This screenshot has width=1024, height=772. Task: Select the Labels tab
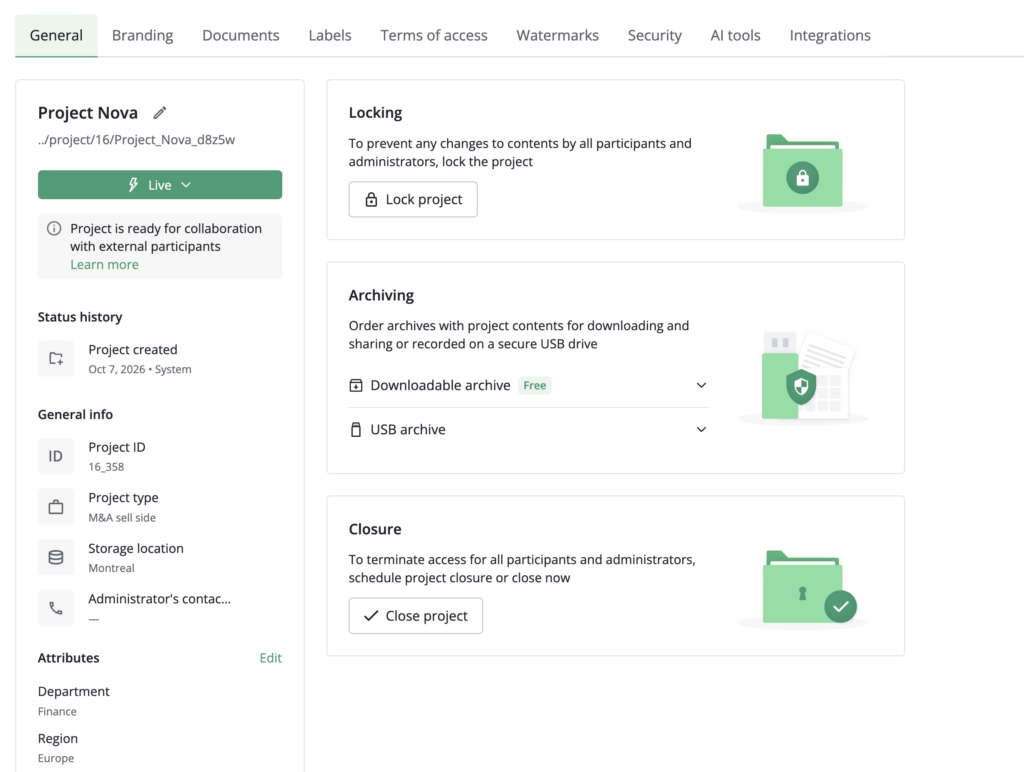[x=330, y=35]
